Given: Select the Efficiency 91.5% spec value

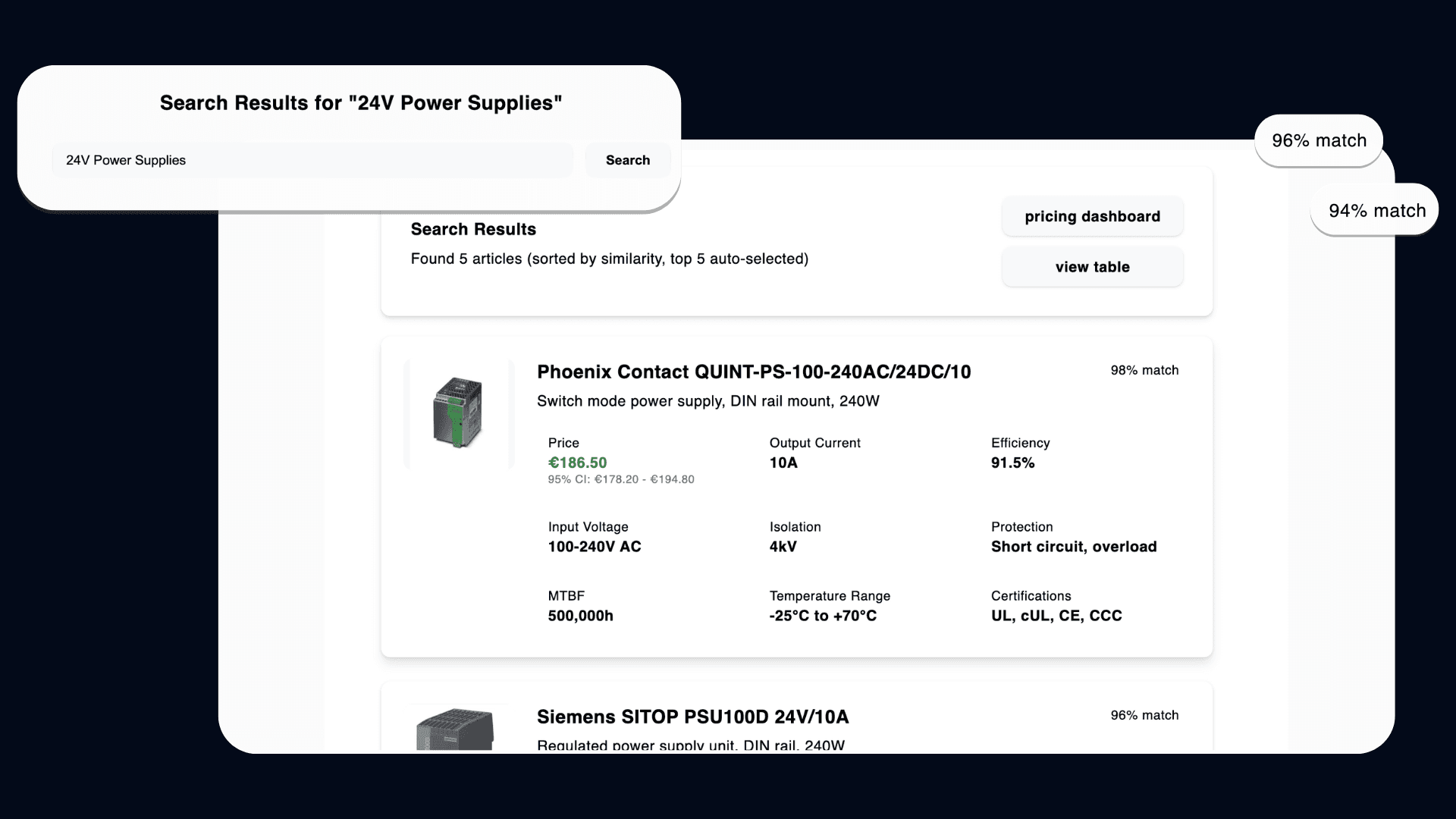Looking at the screenshot, I should (x=1012, y=463).
